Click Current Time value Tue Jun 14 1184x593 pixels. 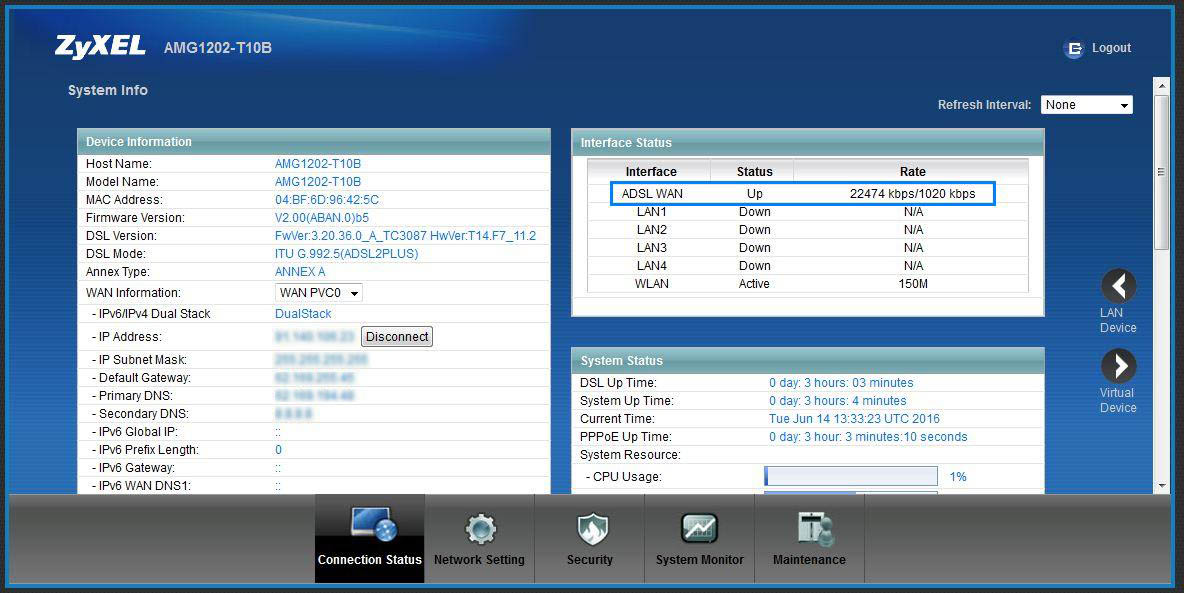pos(854,419)
